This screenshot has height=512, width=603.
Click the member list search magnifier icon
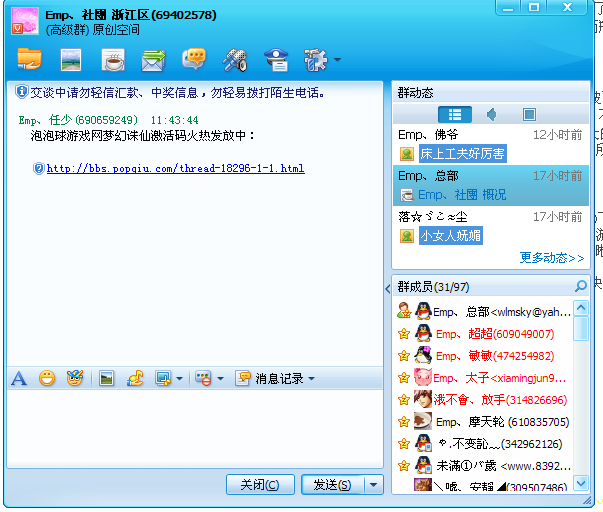(x=581, y=287)
